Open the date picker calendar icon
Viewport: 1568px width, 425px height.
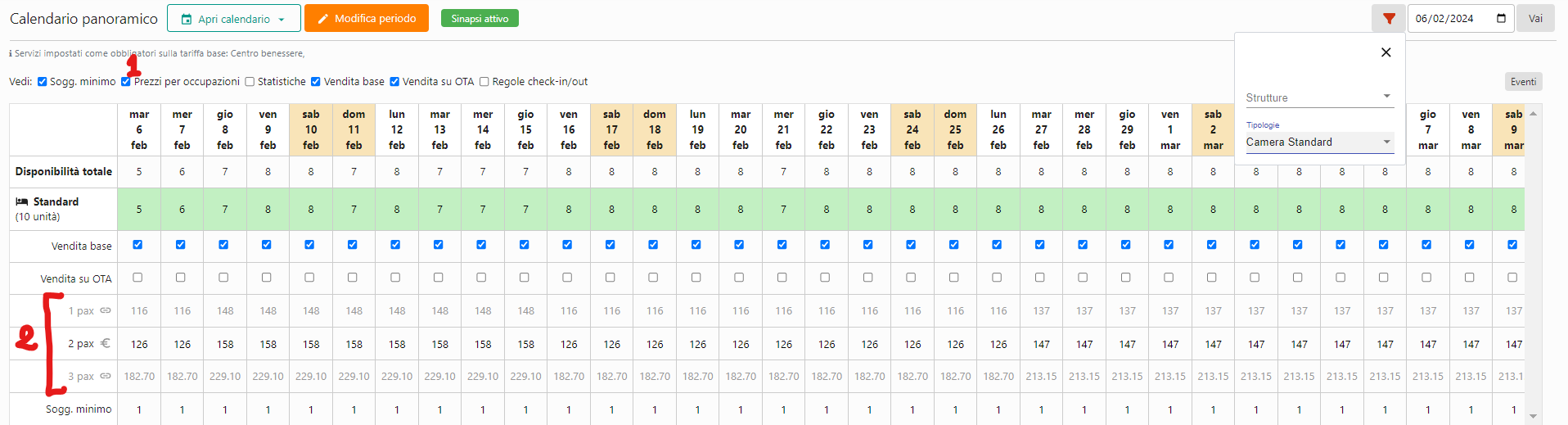point(1501,19)
